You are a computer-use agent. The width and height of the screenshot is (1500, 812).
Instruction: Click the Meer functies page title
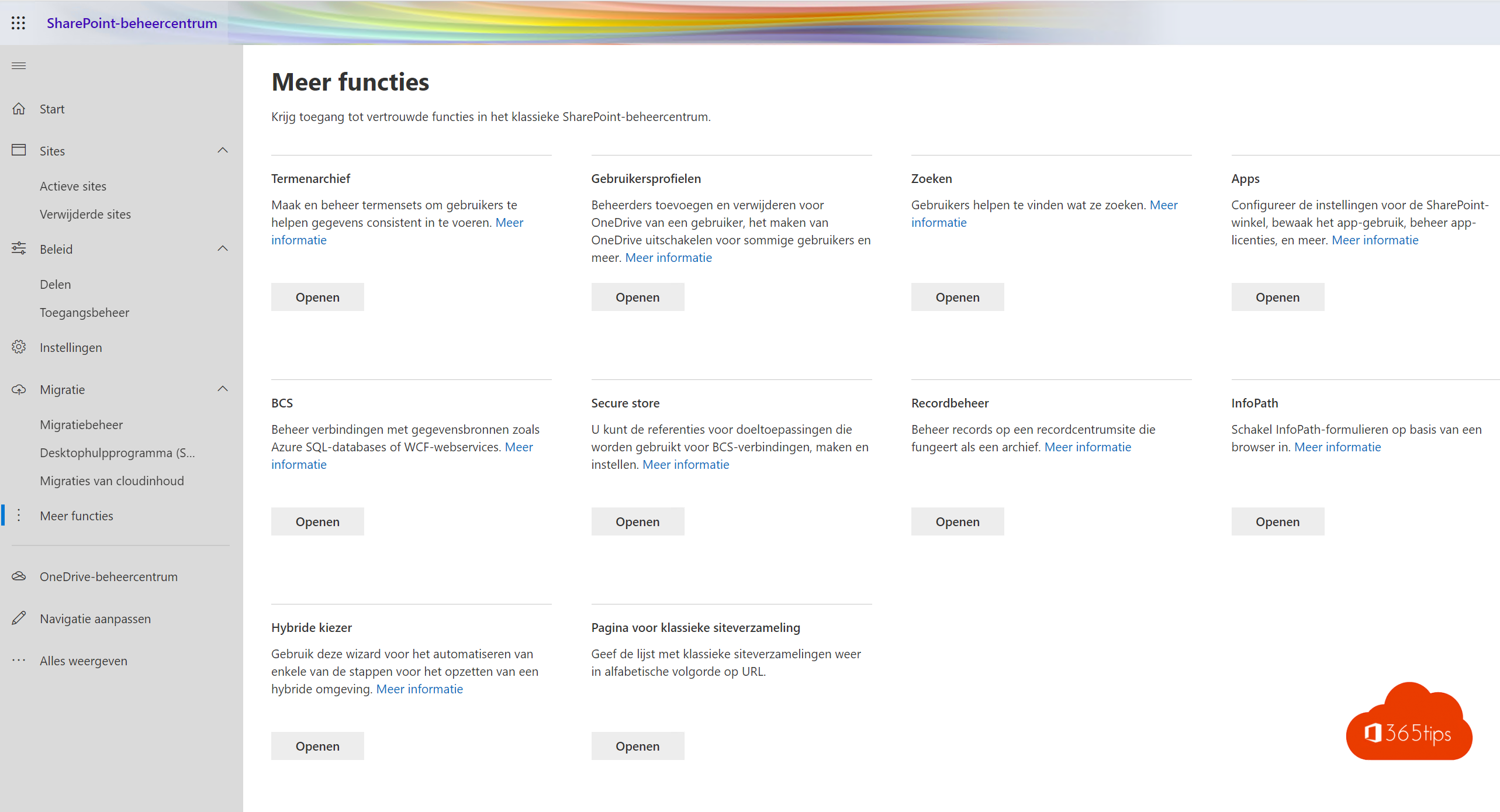coord(350,82)
